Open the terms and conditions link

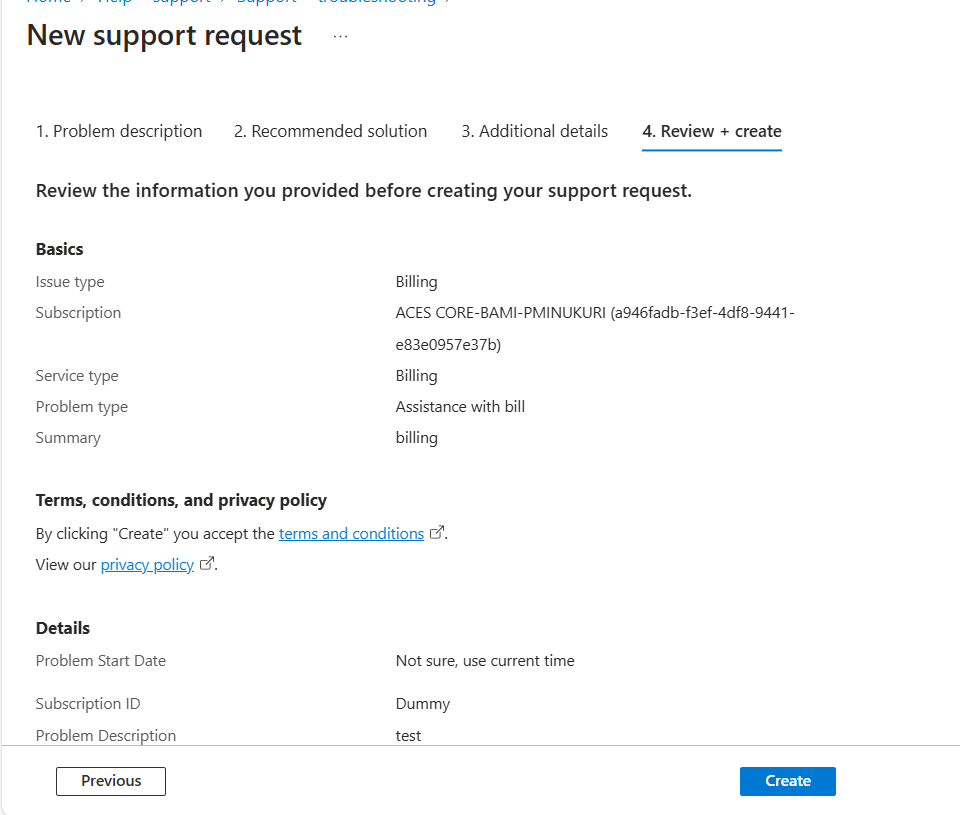(x=351, y=534)
